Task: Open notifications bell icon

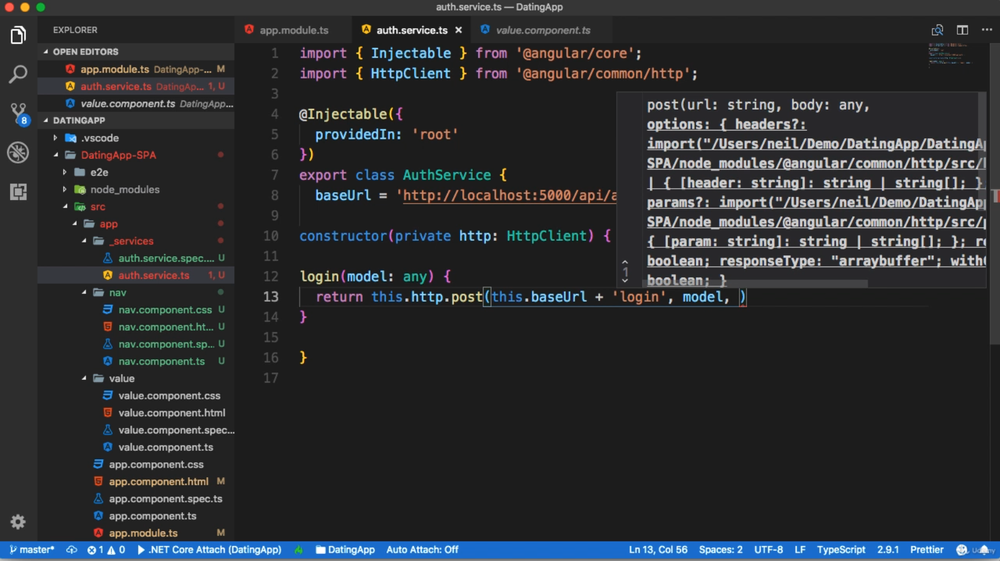Action: (x=985, y=550)
